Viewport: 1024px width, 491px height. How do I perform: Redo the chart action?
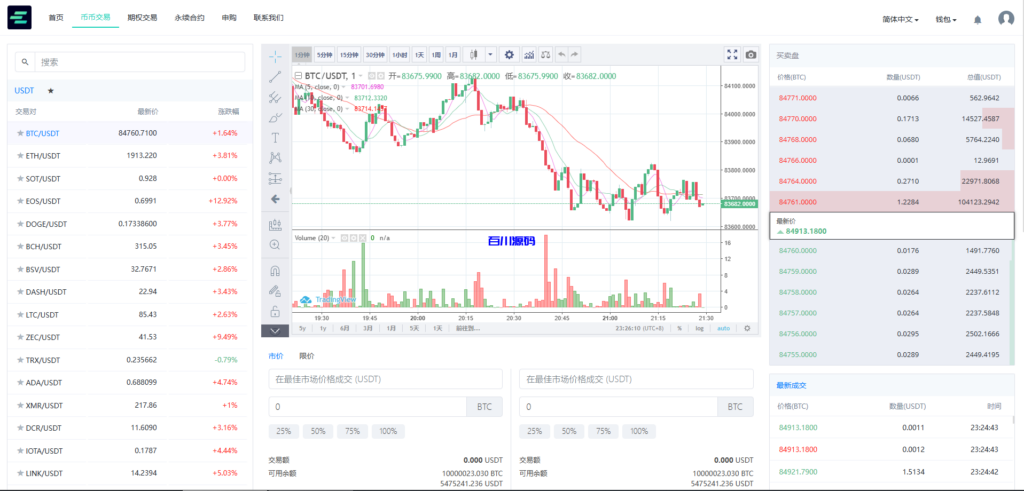coord(575,55)
